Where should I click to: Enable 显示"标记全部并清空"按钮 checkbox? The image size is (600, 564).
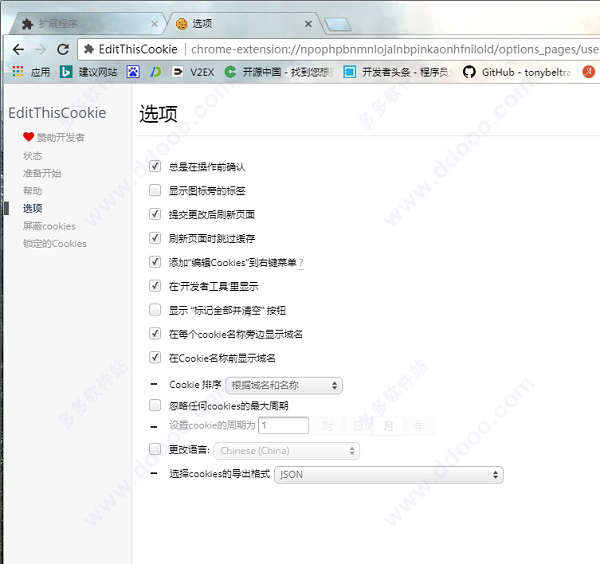pyautogui.click(x=155, y=310)
